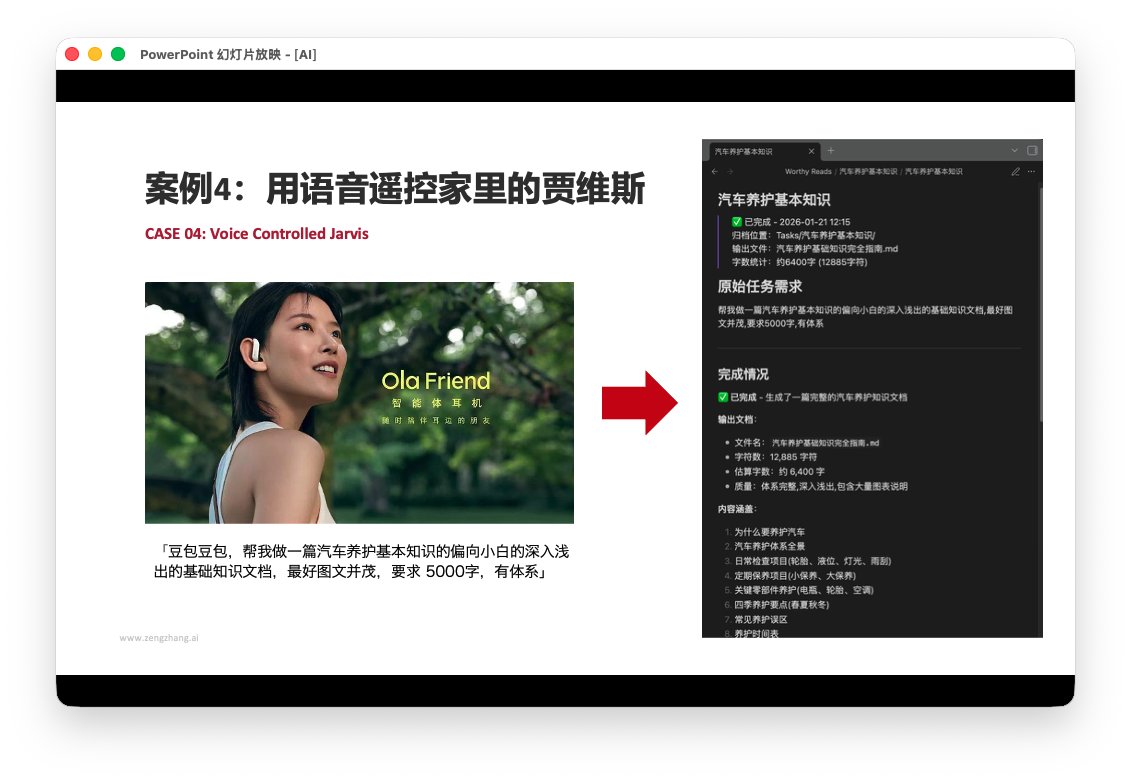Toggle the 已完成 - 2026-01-21 12:15 checkbox
Image resolution: width=1131 pixels, height=781 pixels.
pos(737,221)
